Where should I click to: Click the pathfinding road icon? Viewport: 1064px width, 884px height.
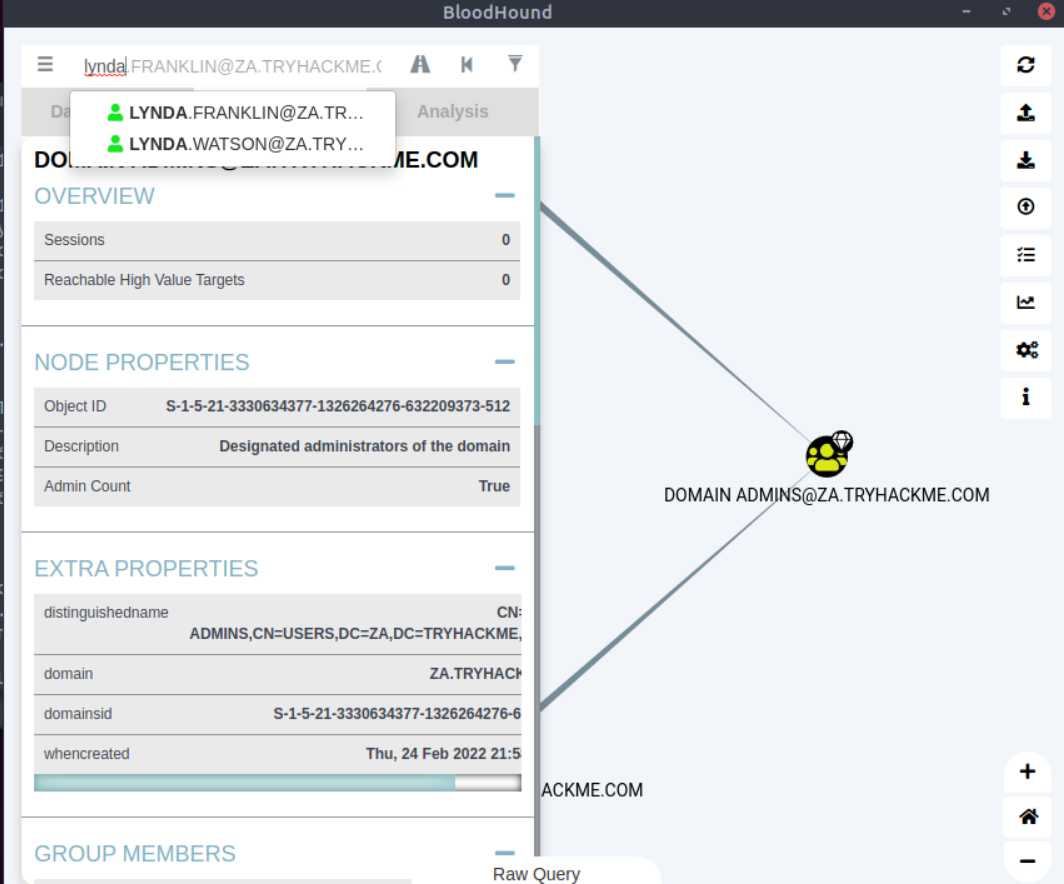(x=420, y=64)
